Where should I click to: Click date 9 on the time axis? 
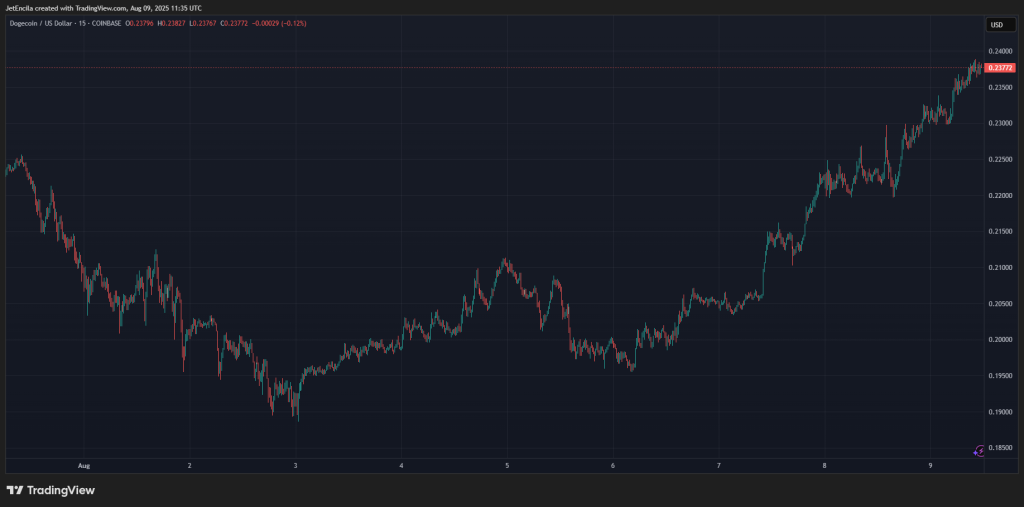tap(930, 466)
